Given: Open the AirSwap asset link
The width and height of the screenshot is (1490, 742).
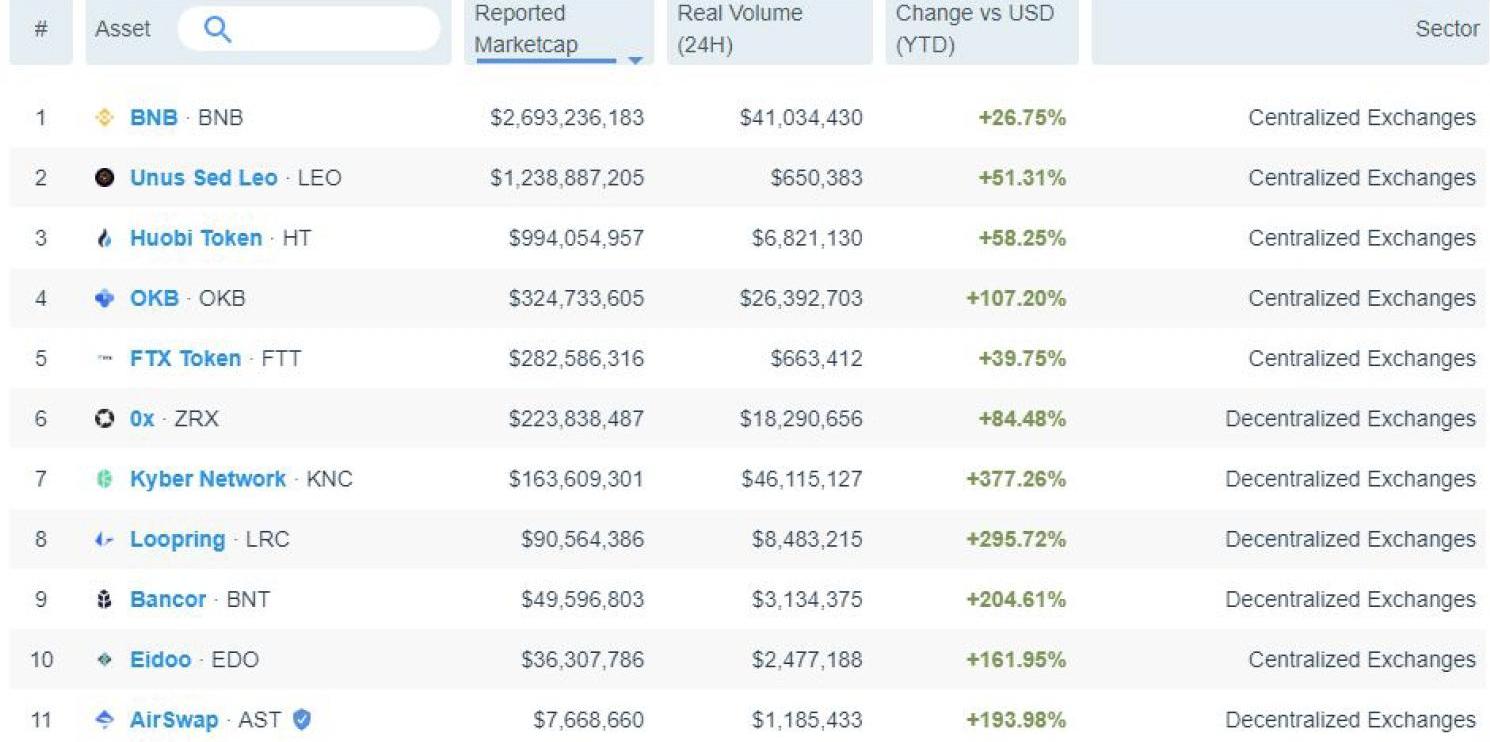Looking at the screenshot, I should 174,720.
